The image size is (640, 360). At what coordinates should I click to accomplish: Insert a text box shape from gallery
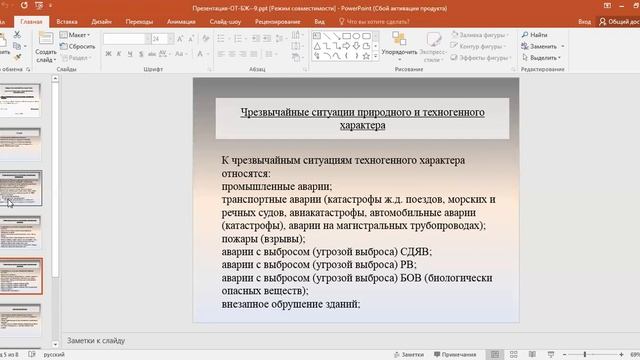(317, 36)
